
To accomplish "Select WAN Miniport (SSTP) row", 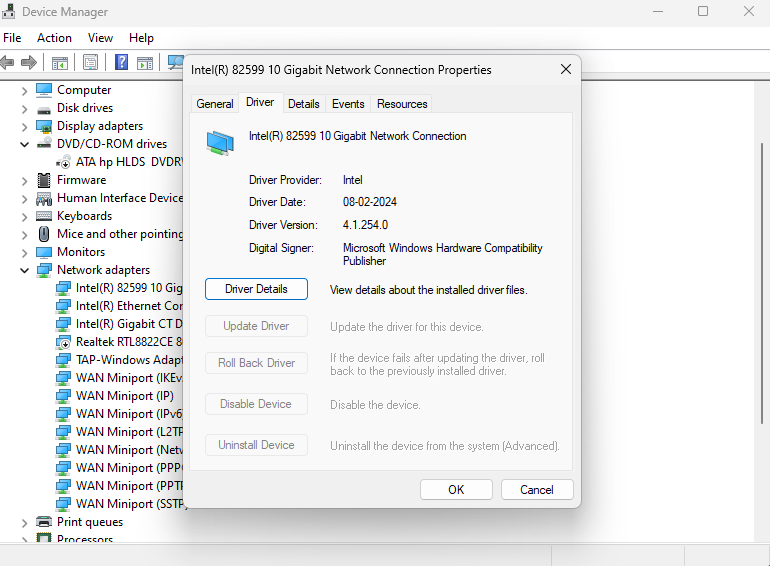I will [119, 504].
